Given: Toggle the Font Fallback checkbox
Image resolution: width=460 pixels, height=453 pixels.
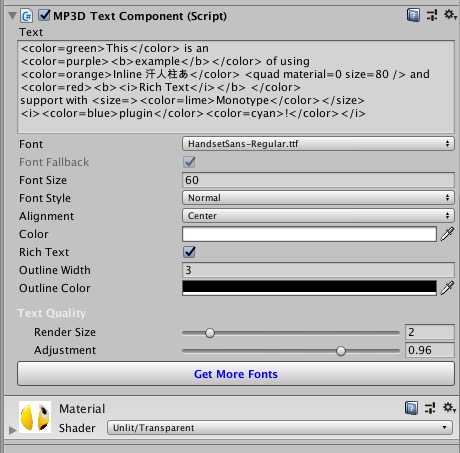Looking at the screenshot, I should pyautogui.click(x=189, y=162).
